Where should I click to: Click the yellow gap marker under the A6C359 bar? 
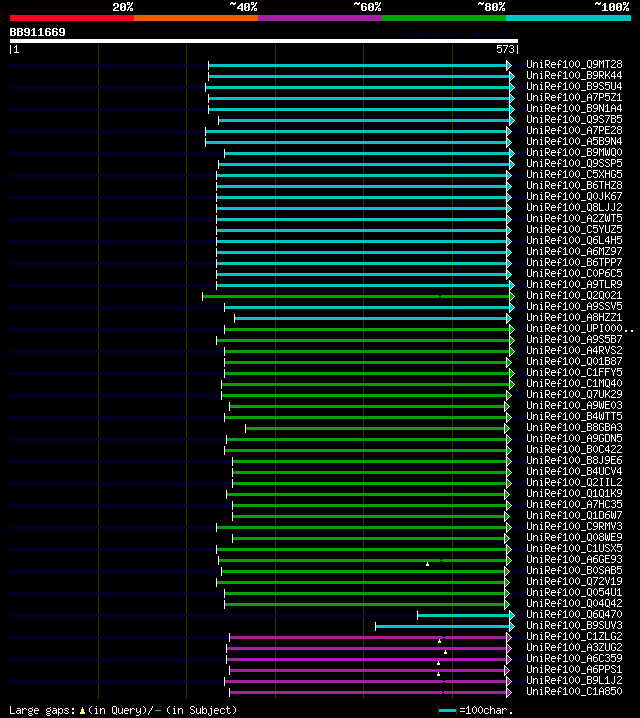click(439, 663)
